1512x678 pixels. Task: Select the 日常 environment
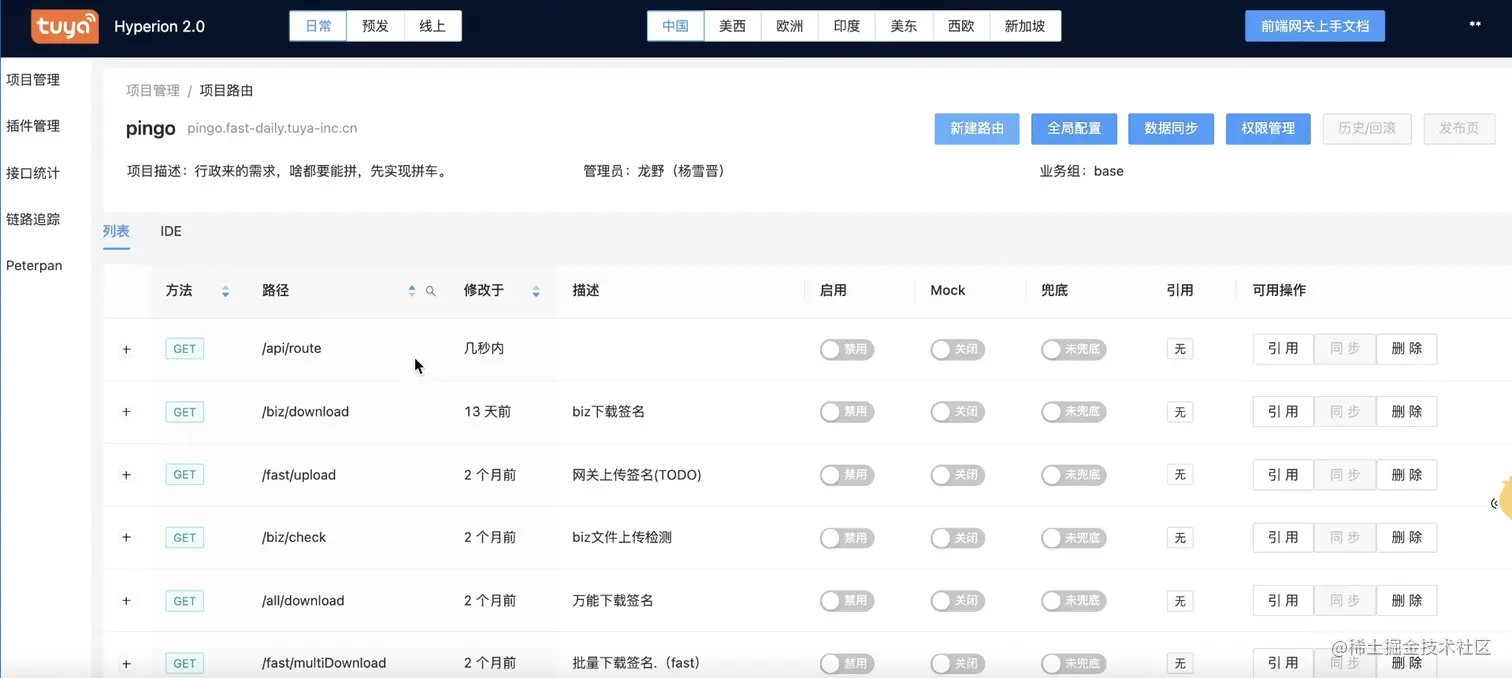tap(318, 26)
